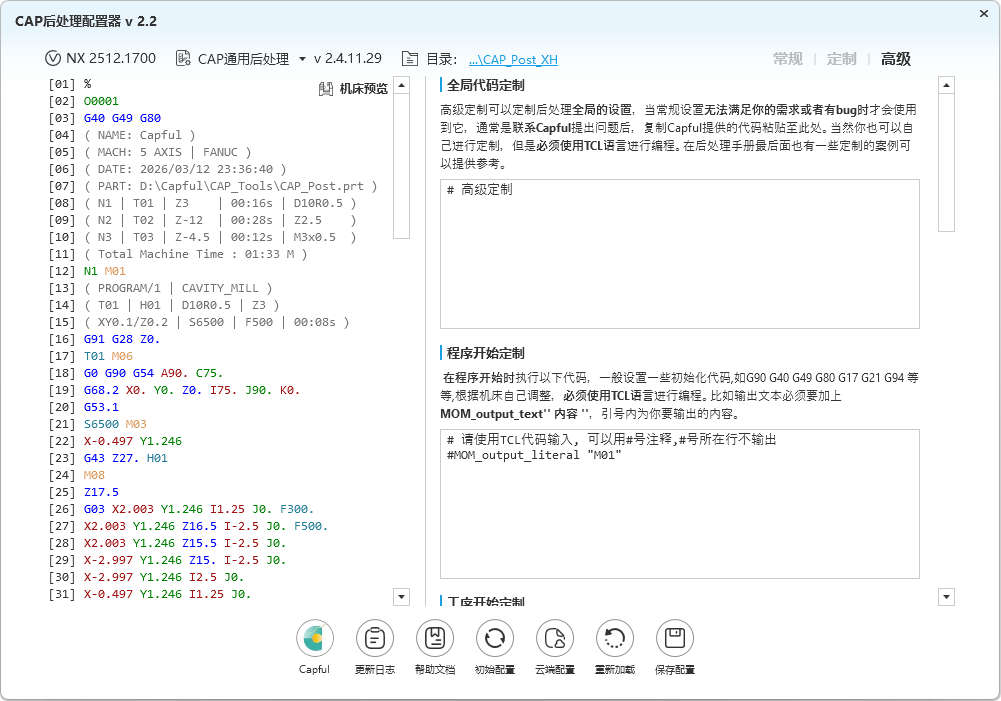Viewport: 1001px width, 701px height.
Task: Click inside the 程序开始定制 code text box
Action: point(679,504)
